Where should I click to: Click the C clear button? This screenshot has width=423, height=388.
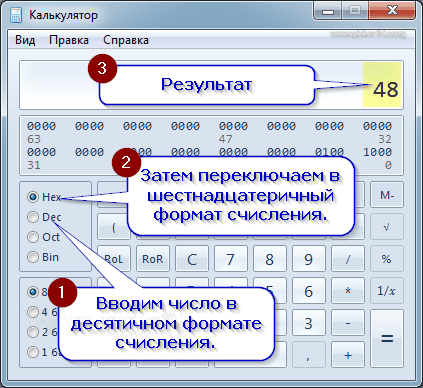click(x=192, y=259)
